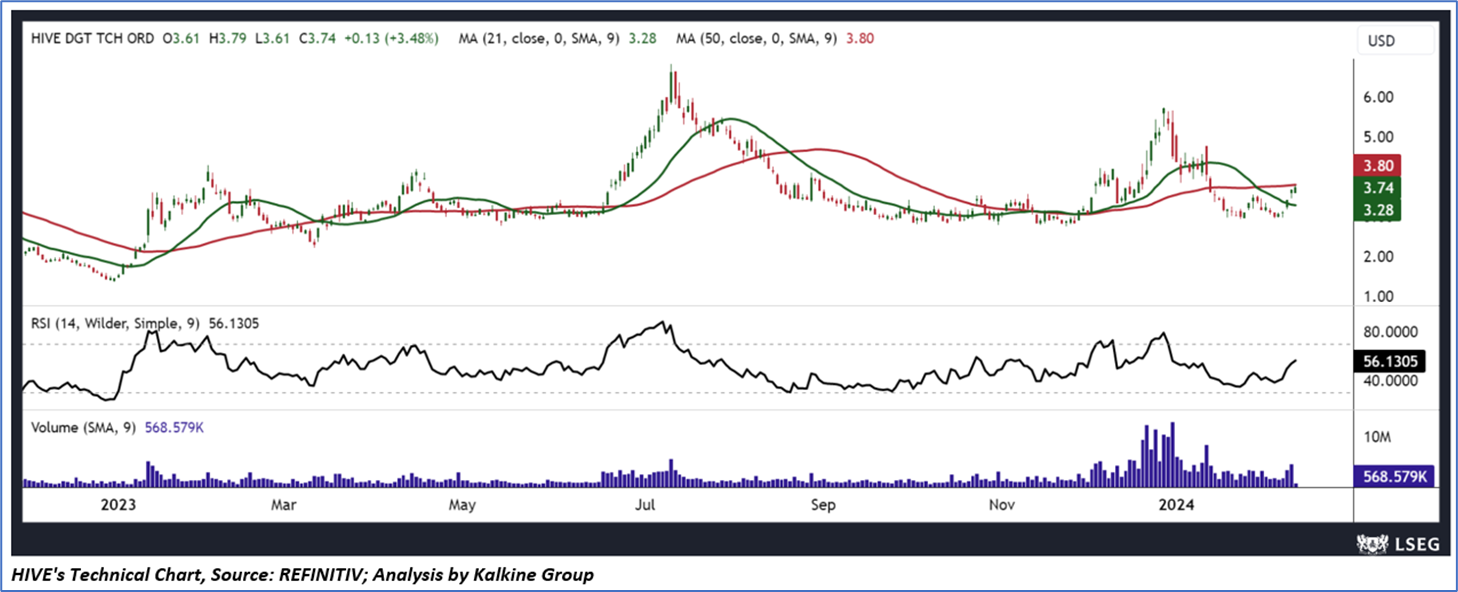Image resolution: width=1458 pixels, height=592 pixels.
Task: Click the 2.00 price axis label
Action: pos(1380,257)
